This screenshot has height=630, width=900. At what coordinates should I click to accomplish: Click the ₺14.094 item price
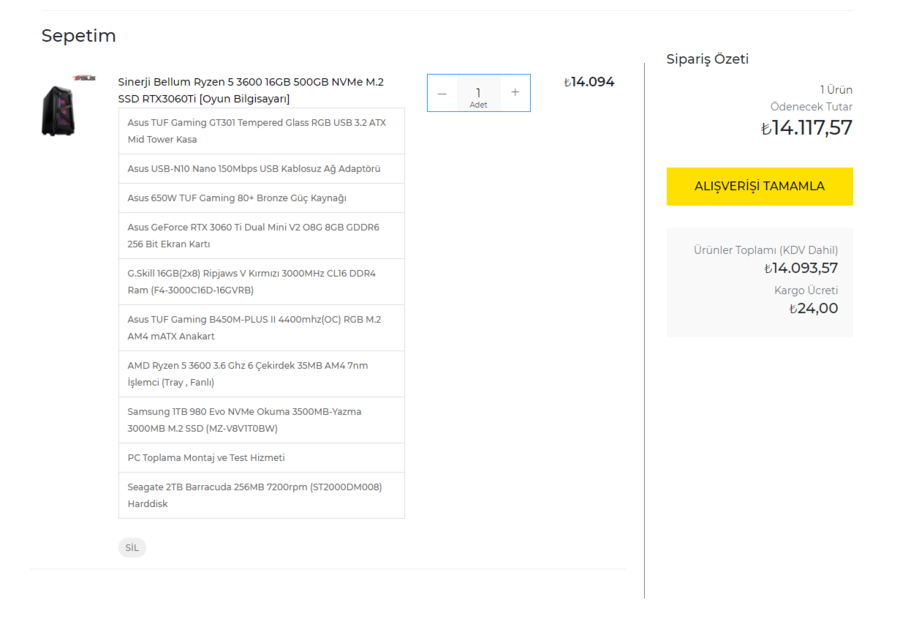click(x=589, y=82)
